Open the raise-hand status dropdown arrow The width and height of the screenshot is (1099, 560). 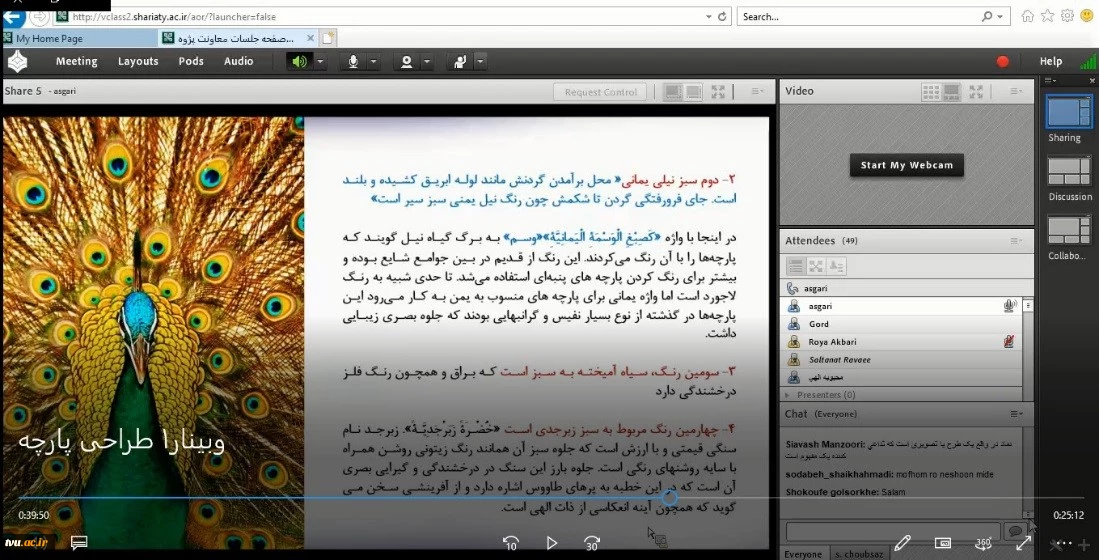(481, 61)
